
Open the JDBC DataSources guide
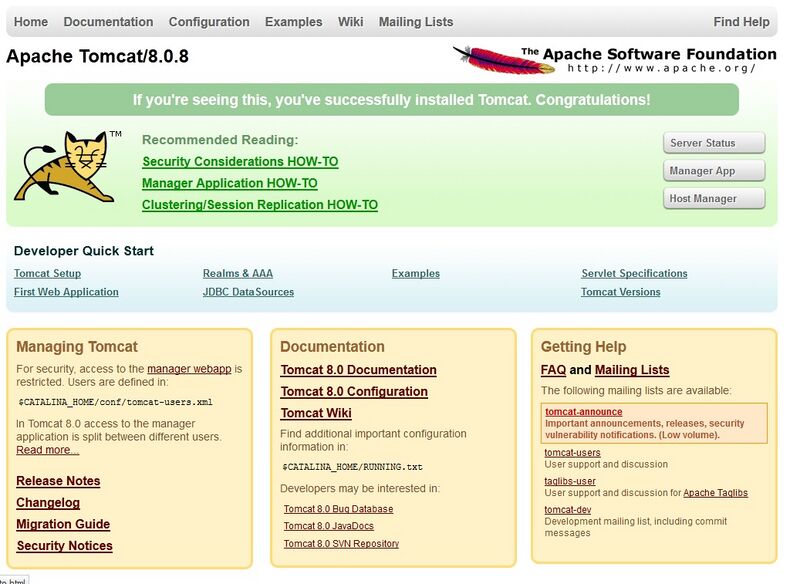tap(248, 291)
